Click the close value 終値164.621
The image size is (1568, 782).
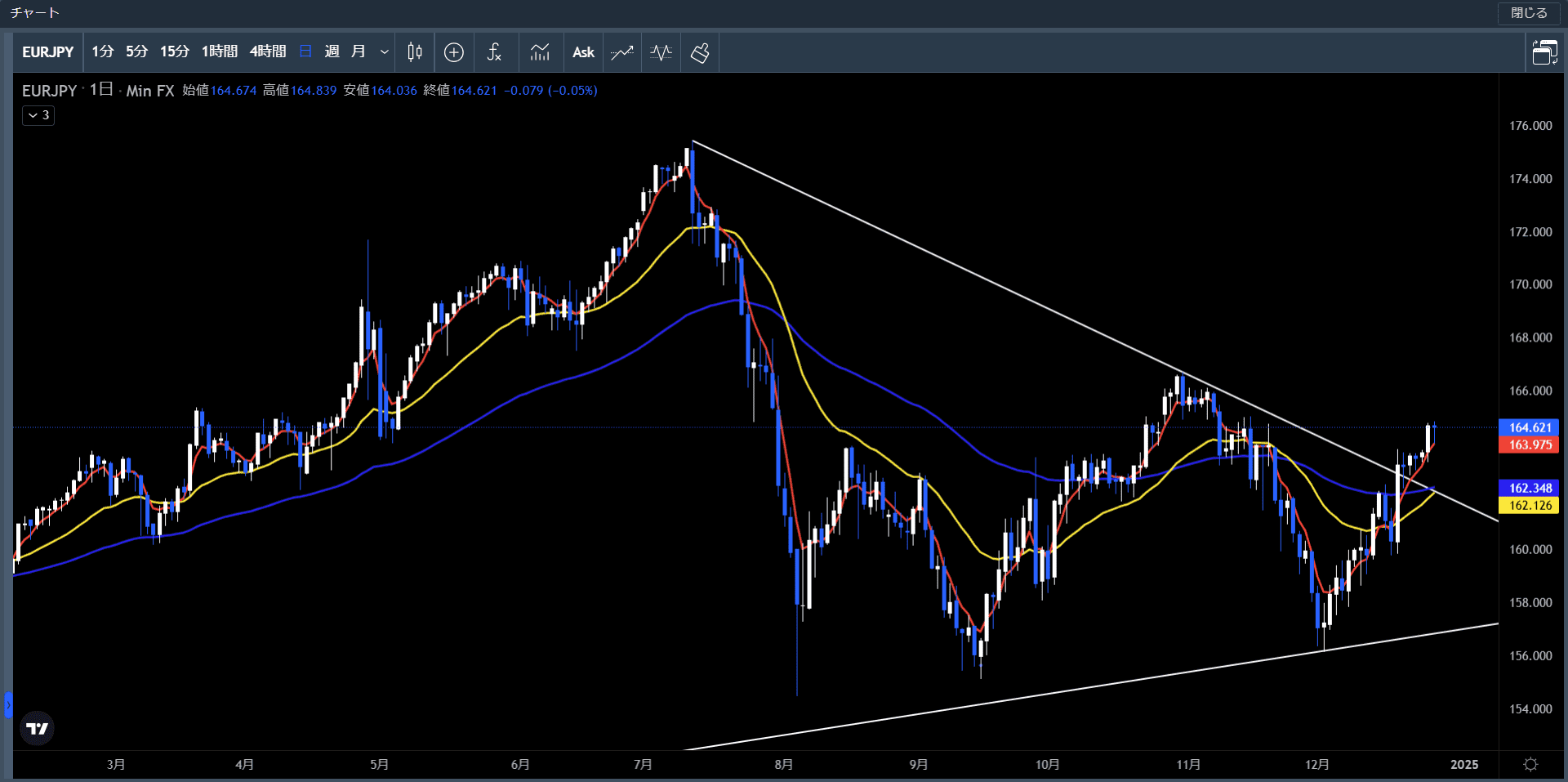click(x=460, y=91)
